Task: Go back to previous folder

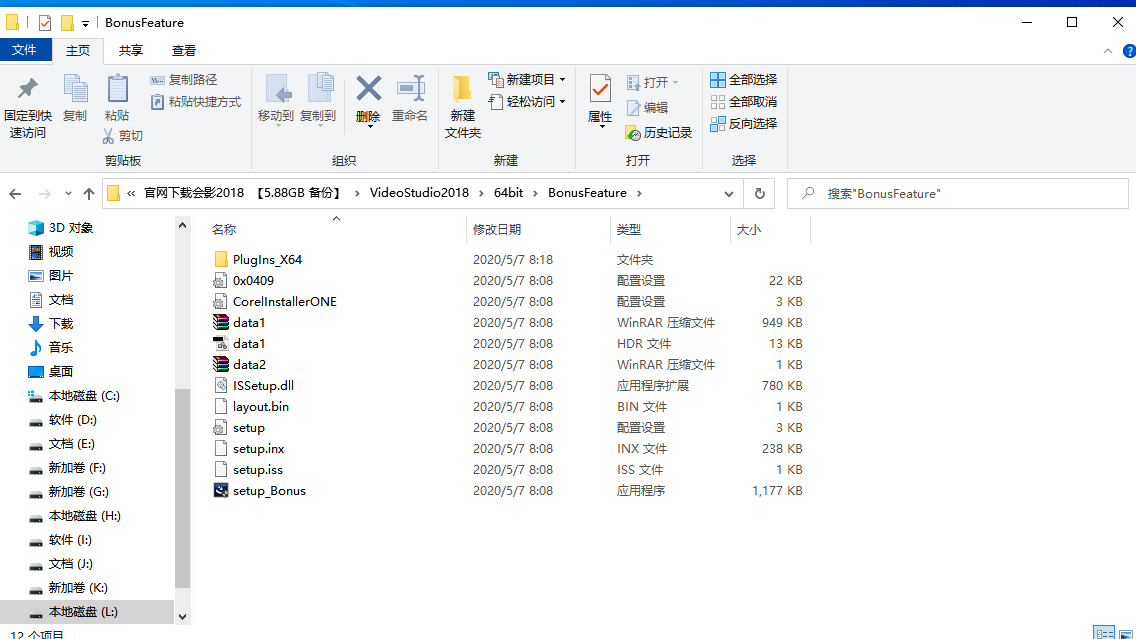Action: pyautogui.click(x=15, y=193)
